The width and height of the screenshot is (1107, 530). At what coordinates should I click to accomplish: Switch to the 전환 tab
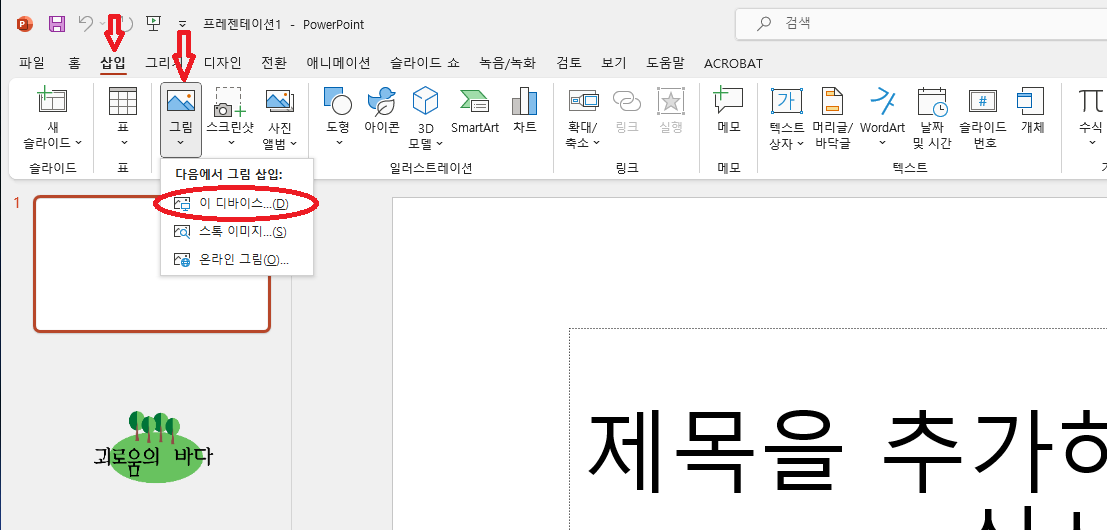(274, 63)
